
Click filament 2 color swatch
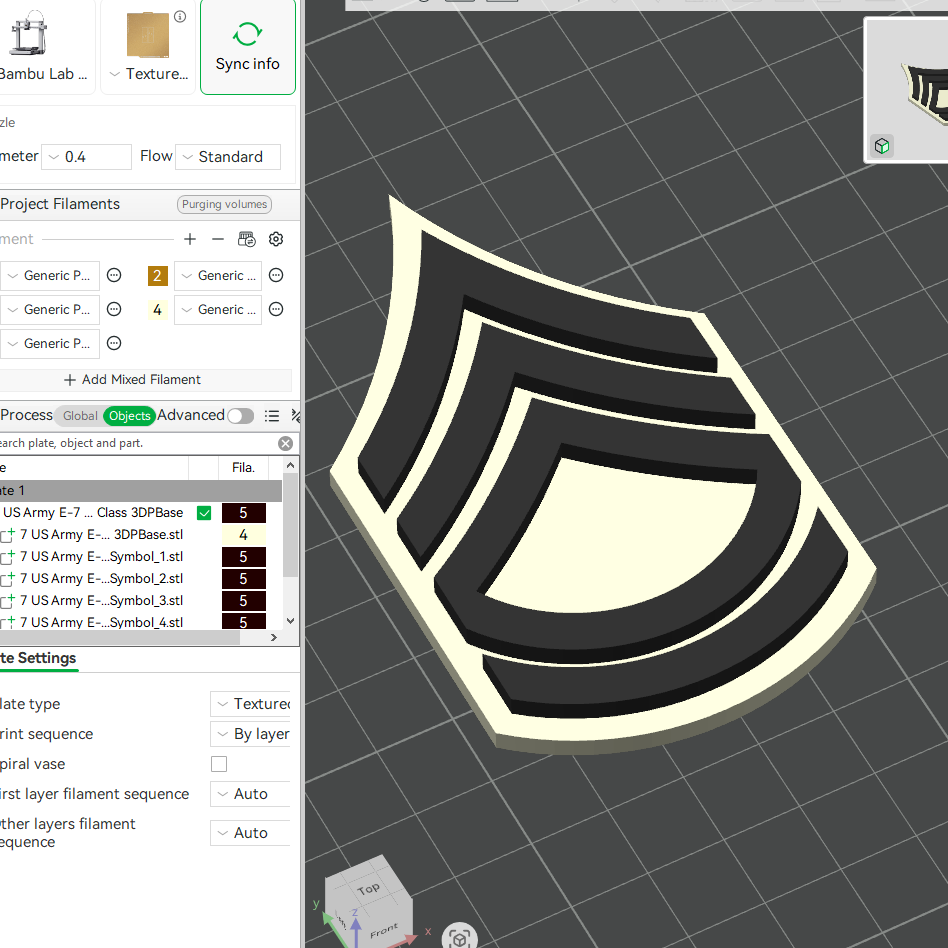pos(158,276)
